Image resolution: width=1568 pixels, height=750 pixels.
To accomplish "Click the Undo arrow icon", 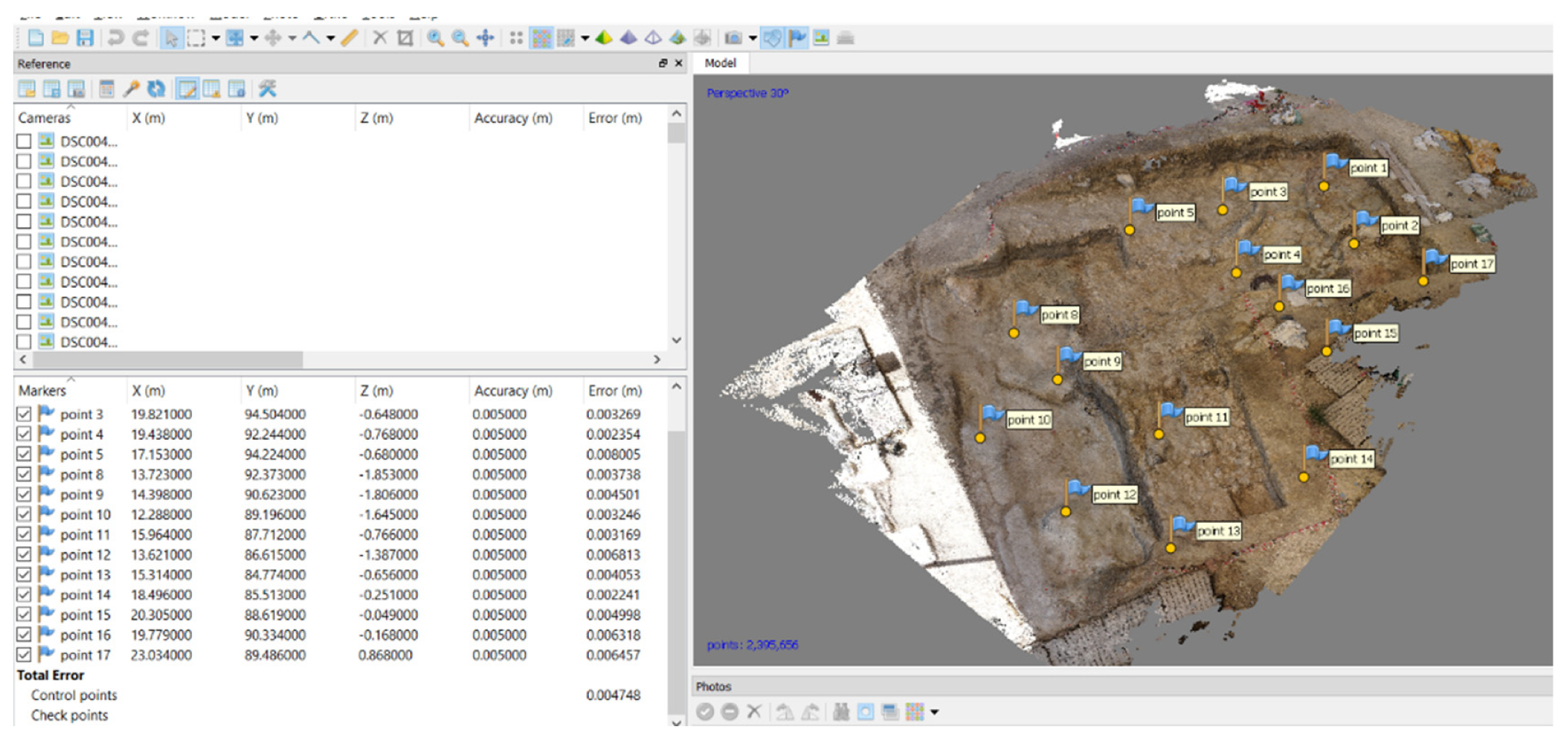I will pyautogui.click(x=115, y=38).
